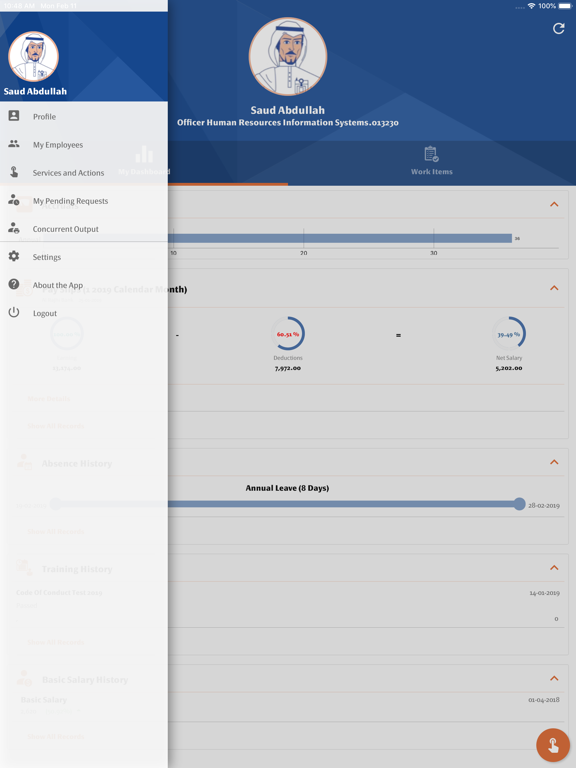Collapse the Training History section chevron
The image size is (576, 768).
(x=554, y=568)
